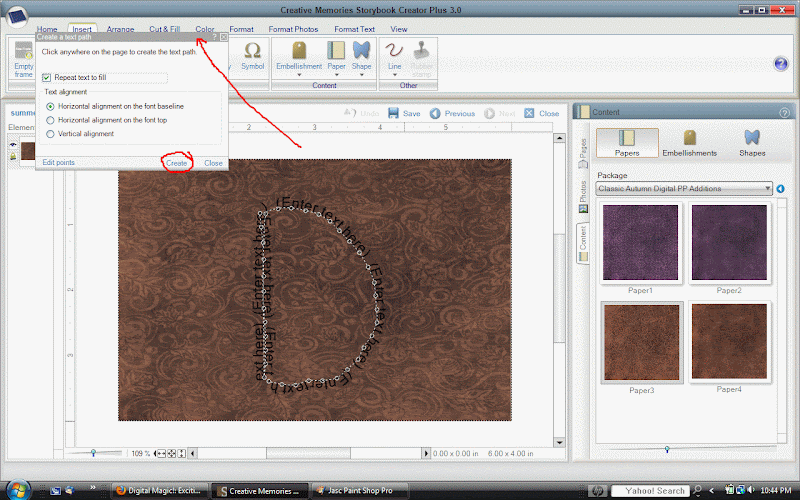Click the Create link in the dialog
800x500 pixels.
pyautogui.click(x=177, y=162)
